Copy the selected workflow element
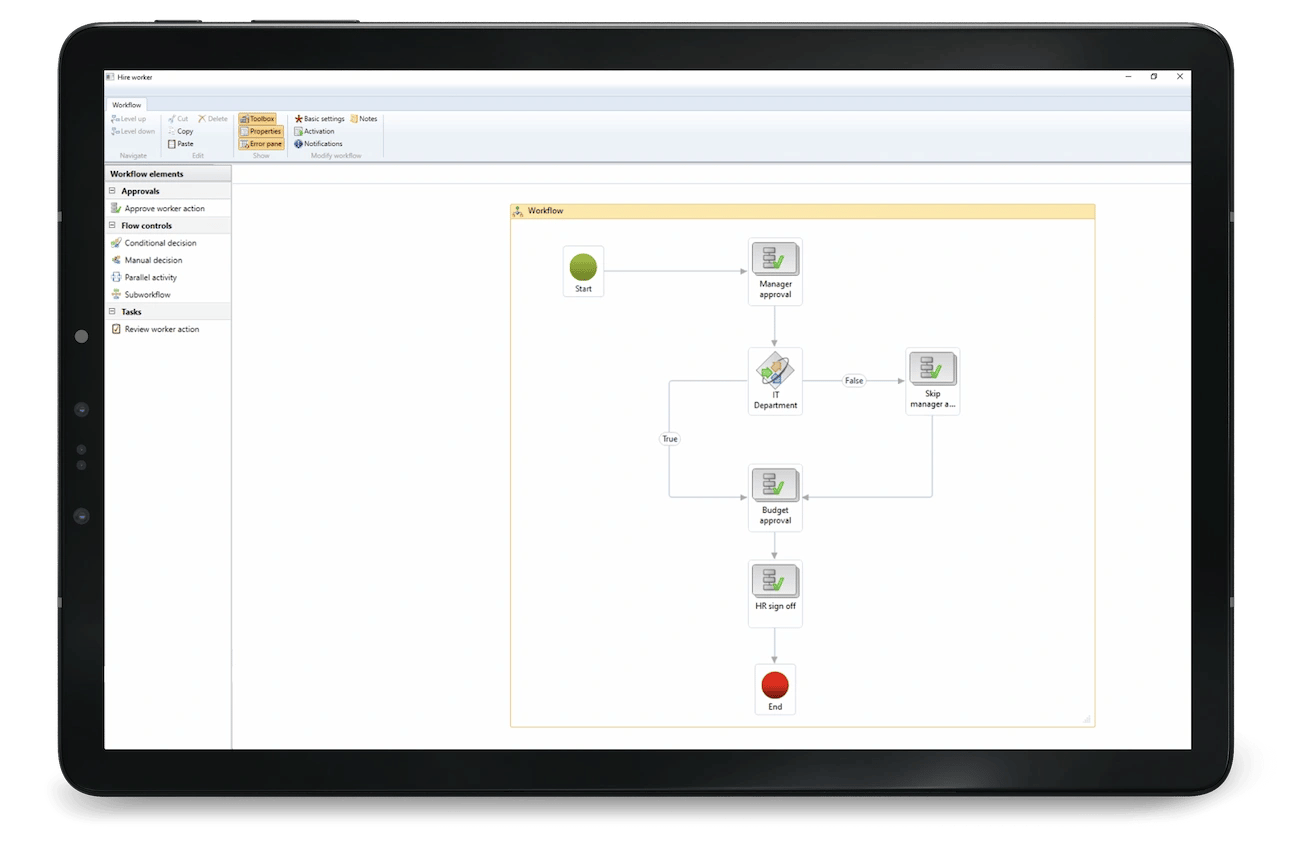The height and width of the screenshot is (851, 1300). pos(181,131)
